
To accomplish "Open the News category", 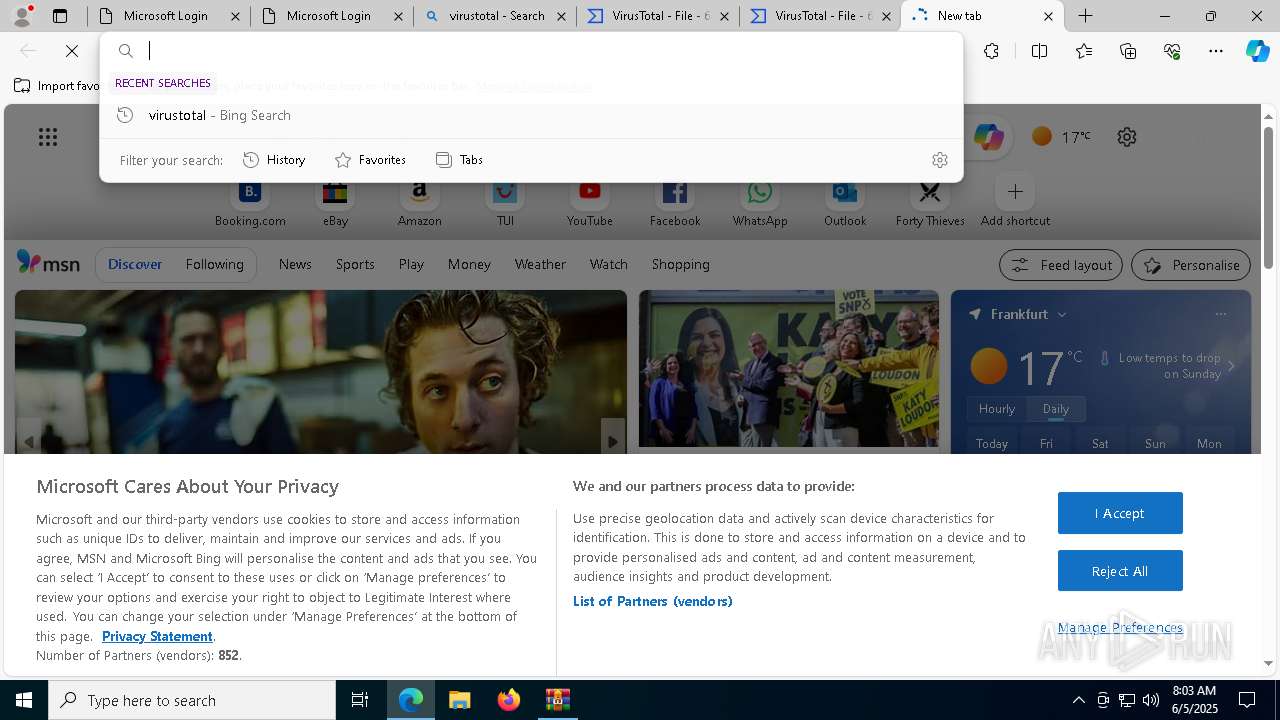I will click(295, 264).
